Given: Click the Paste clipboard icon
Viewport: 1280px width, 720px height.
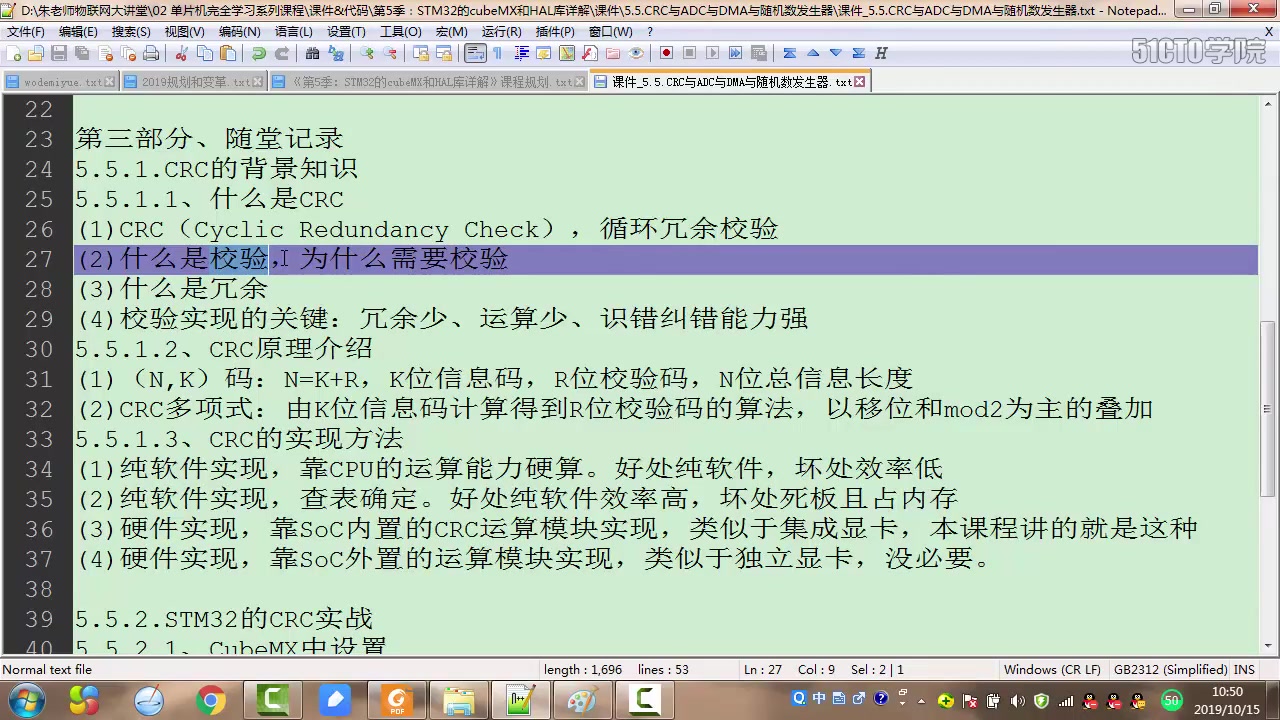Looking at the screenshot, I should (x=228, y=53).
